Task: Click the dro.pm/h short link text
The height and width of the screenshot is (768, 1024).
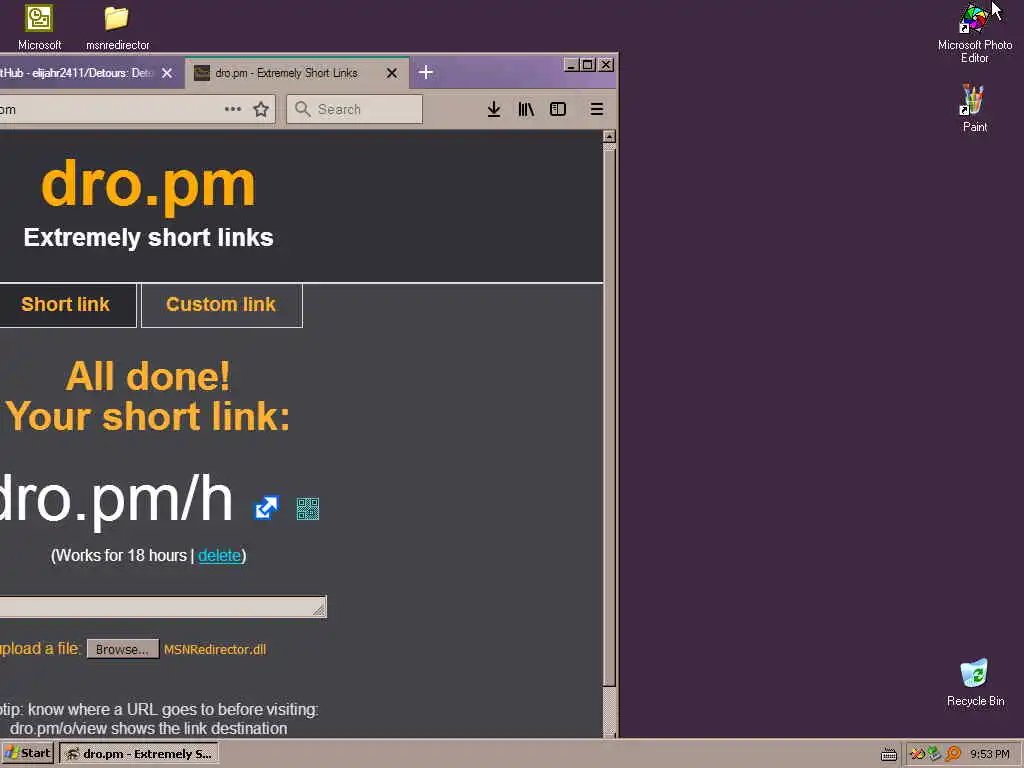Action: coord(116,500)
